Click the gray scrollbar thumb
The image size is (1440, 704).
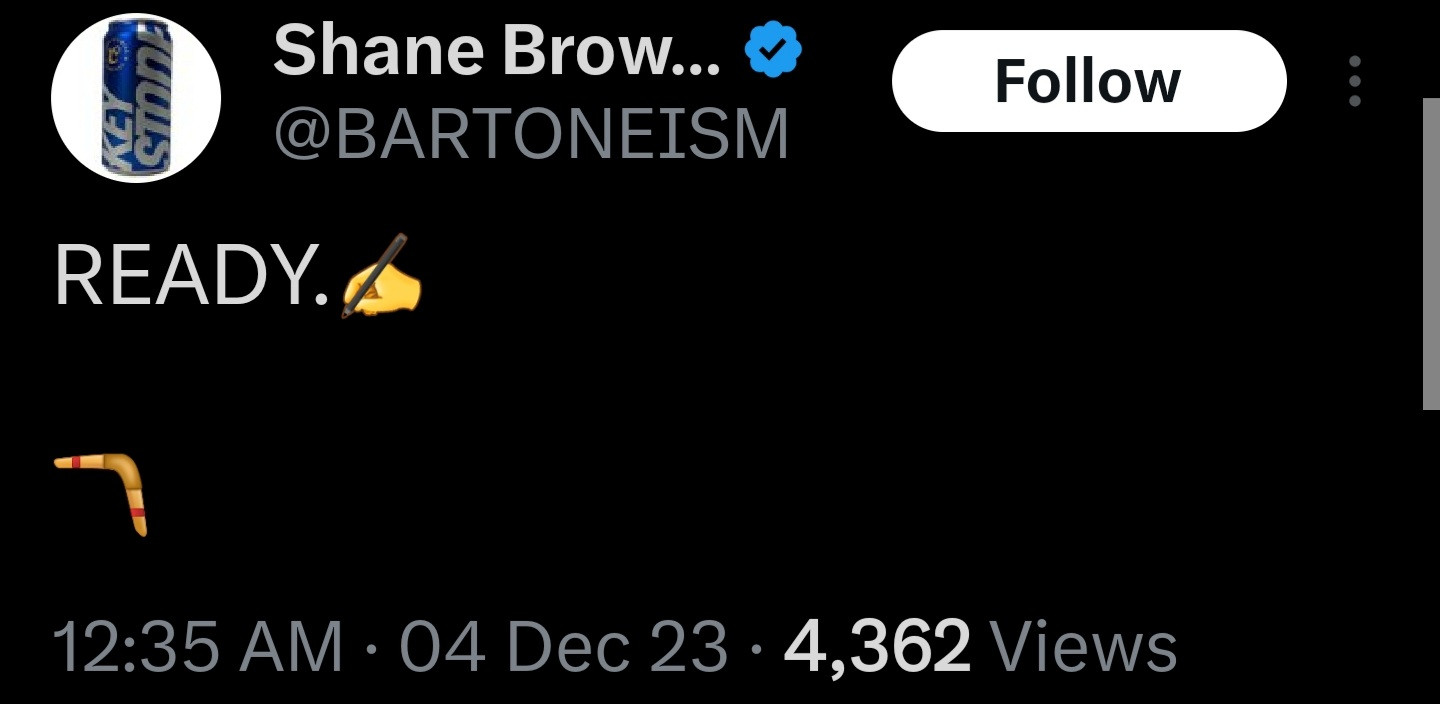1431,254
